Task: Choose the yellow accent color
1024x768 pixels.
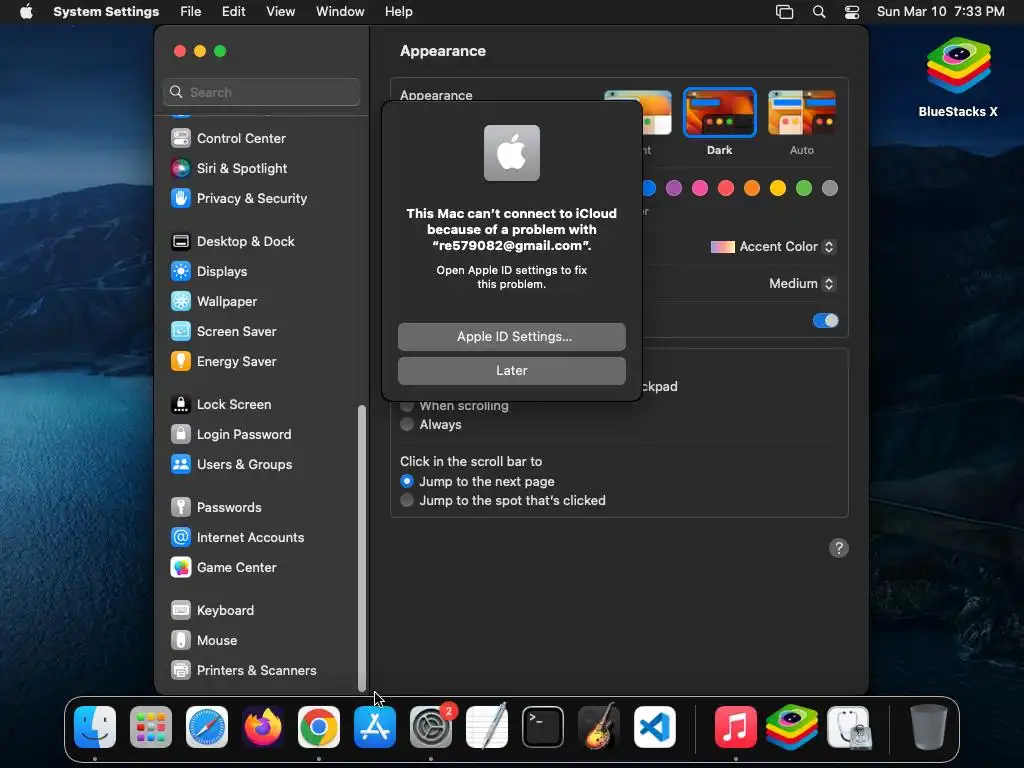Action: click(x=778, y=189)
